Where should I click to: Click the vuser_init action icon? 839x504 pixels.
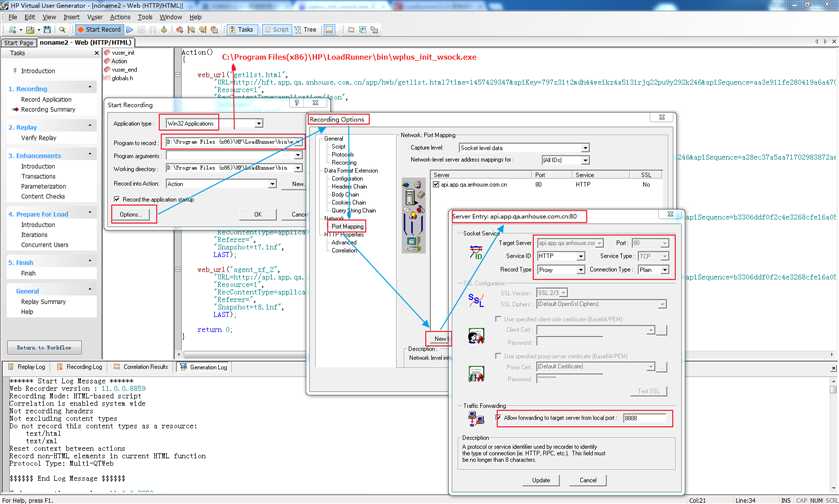(x=107, y=53)
